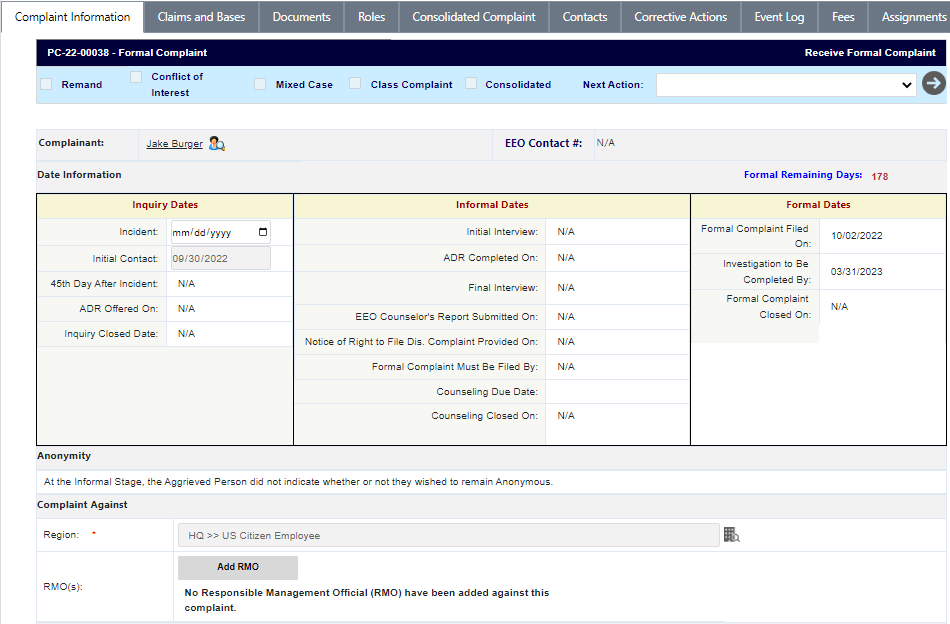Enable the Conflict of Interest checkbox
This screenshot has height=624, width=950.
[x=136, y=77]
